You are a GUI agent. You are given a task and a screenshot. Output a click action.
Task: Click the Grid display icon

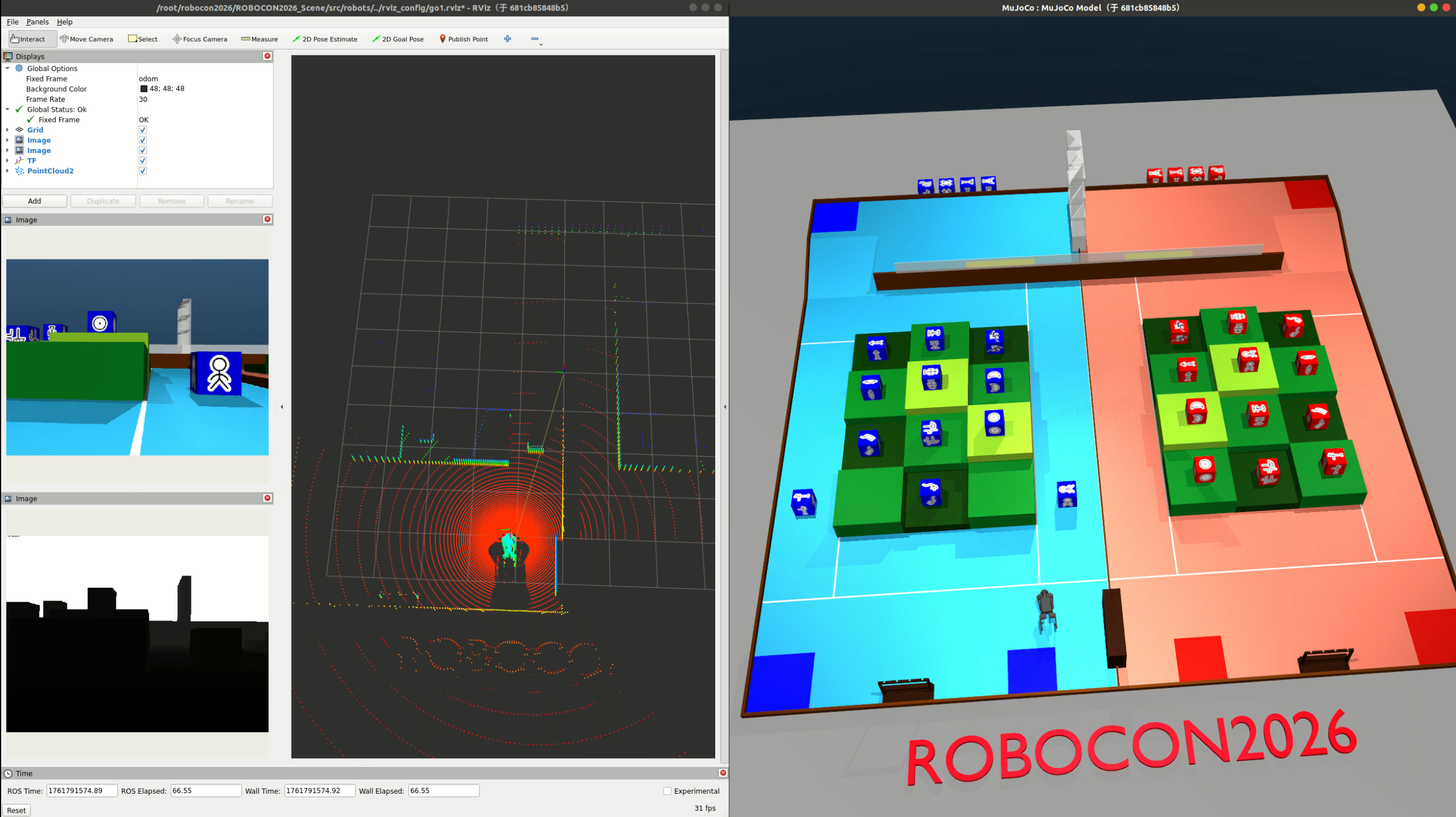coord(19,130)
